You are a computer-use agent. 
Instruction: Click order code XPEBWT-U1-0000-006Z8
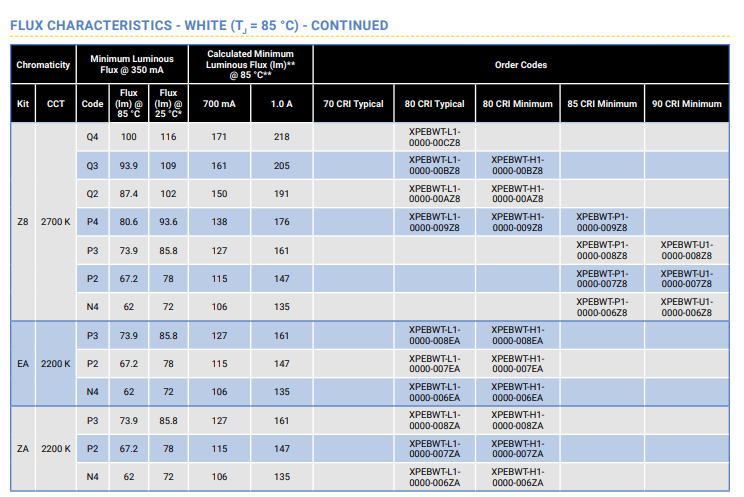tap(687, 307)
